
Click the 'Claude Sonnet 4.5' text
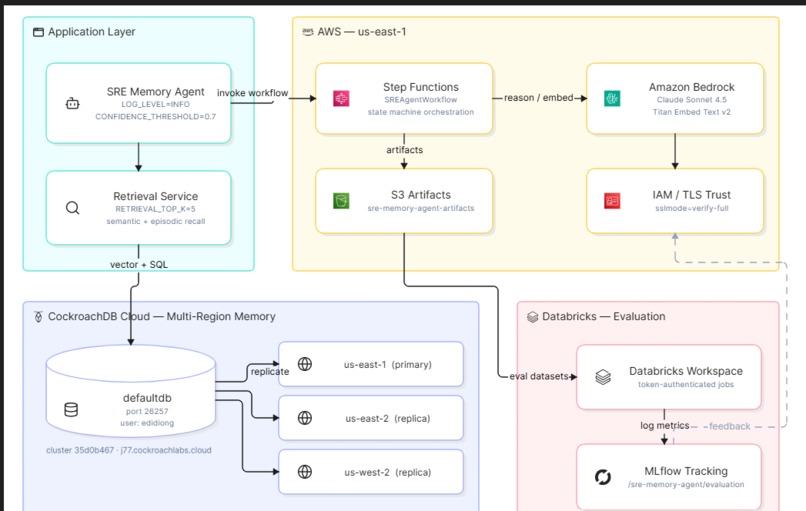click(691, 100)
